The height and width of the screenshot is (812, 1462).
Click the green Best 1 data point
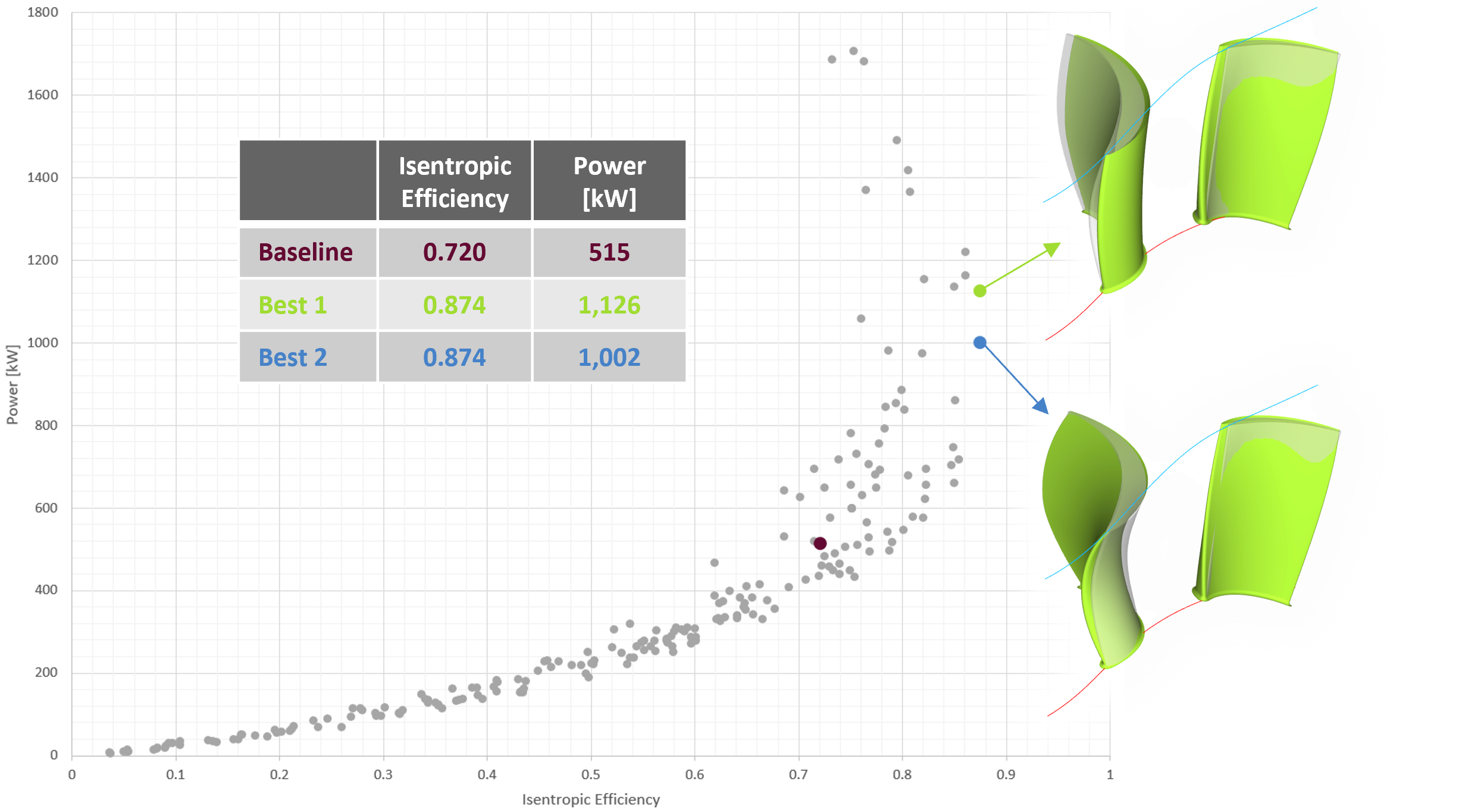979,291
